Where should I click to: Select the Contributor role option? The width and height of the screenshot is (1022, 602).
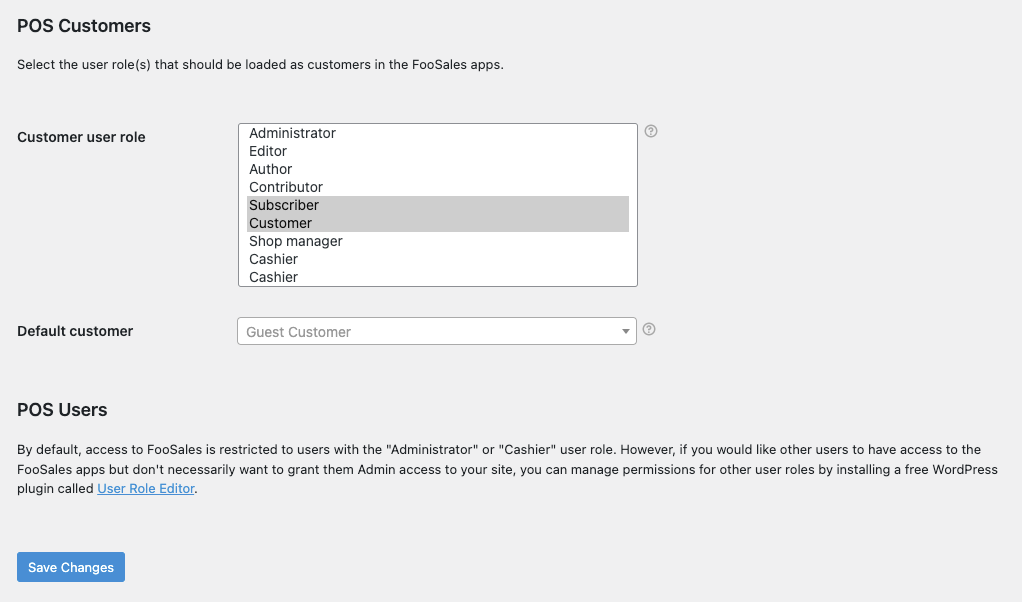(286, 187)
